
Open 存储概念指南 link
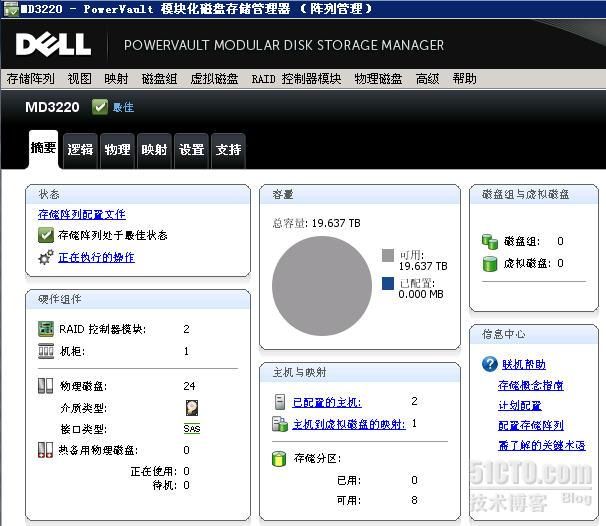(531, 385)
